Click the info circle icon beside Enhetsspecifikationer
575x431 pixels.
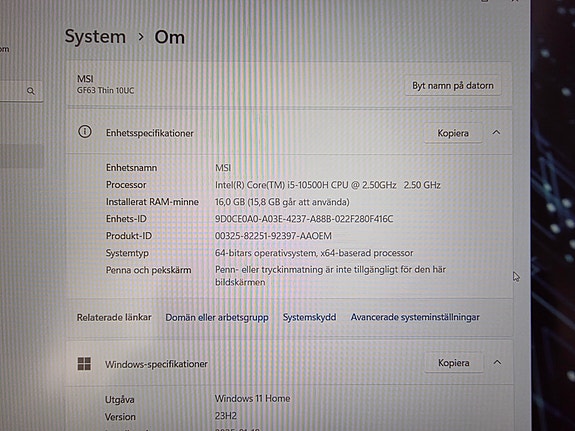pyautogui.click(x=85, y=131)
